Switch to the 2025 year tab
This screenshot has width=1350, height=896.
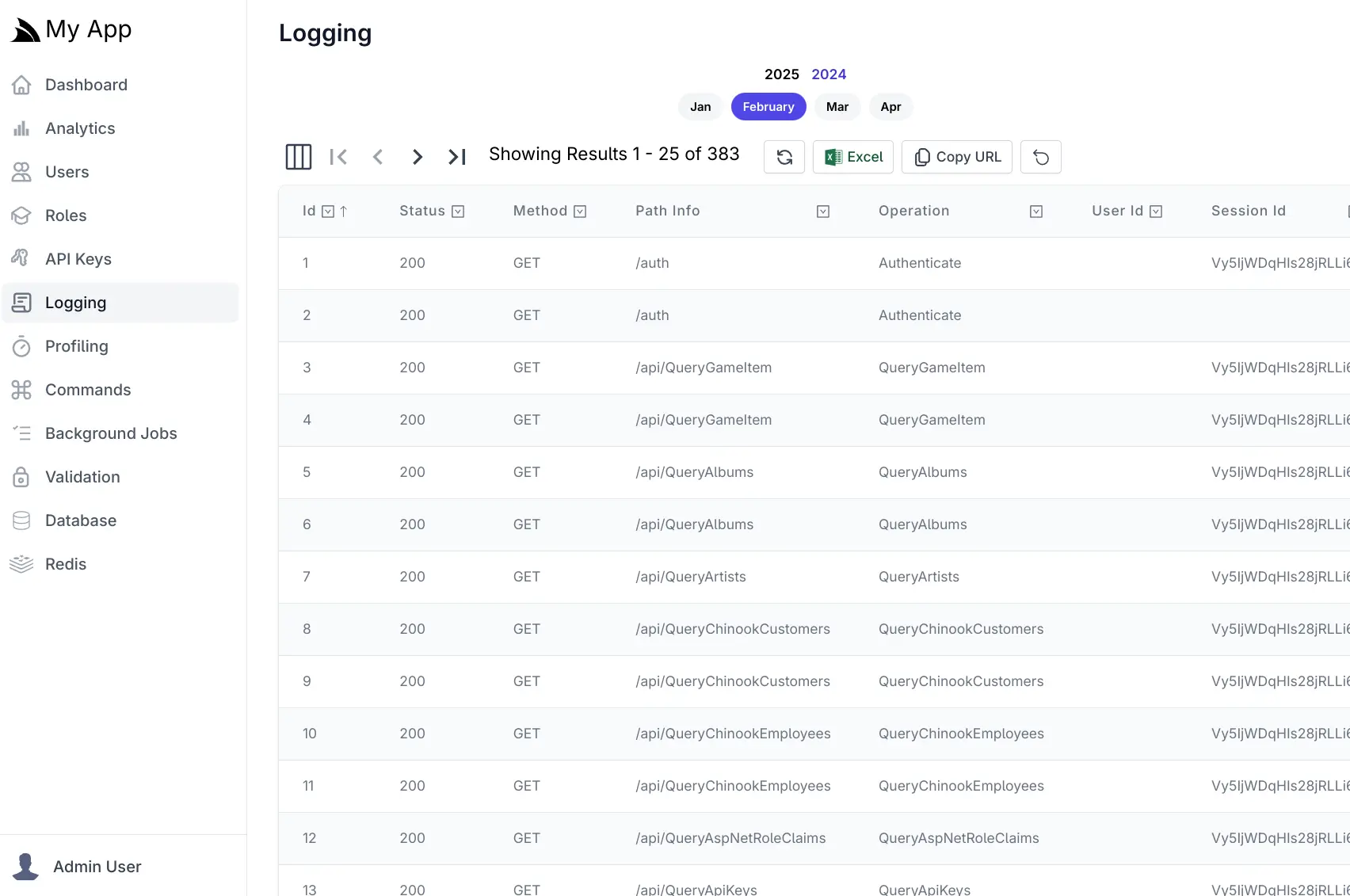[x=780, y=74]
